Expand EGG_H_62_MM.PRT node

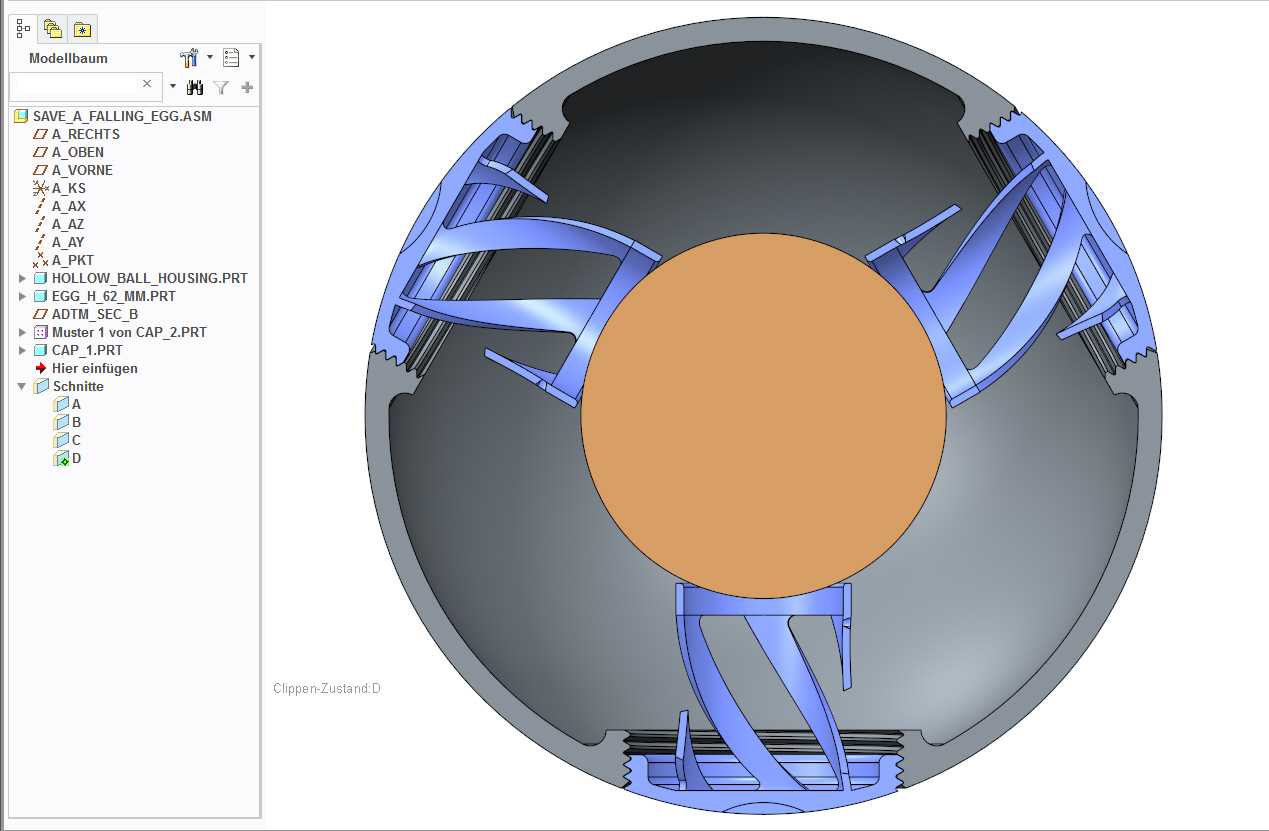[23, 296]
